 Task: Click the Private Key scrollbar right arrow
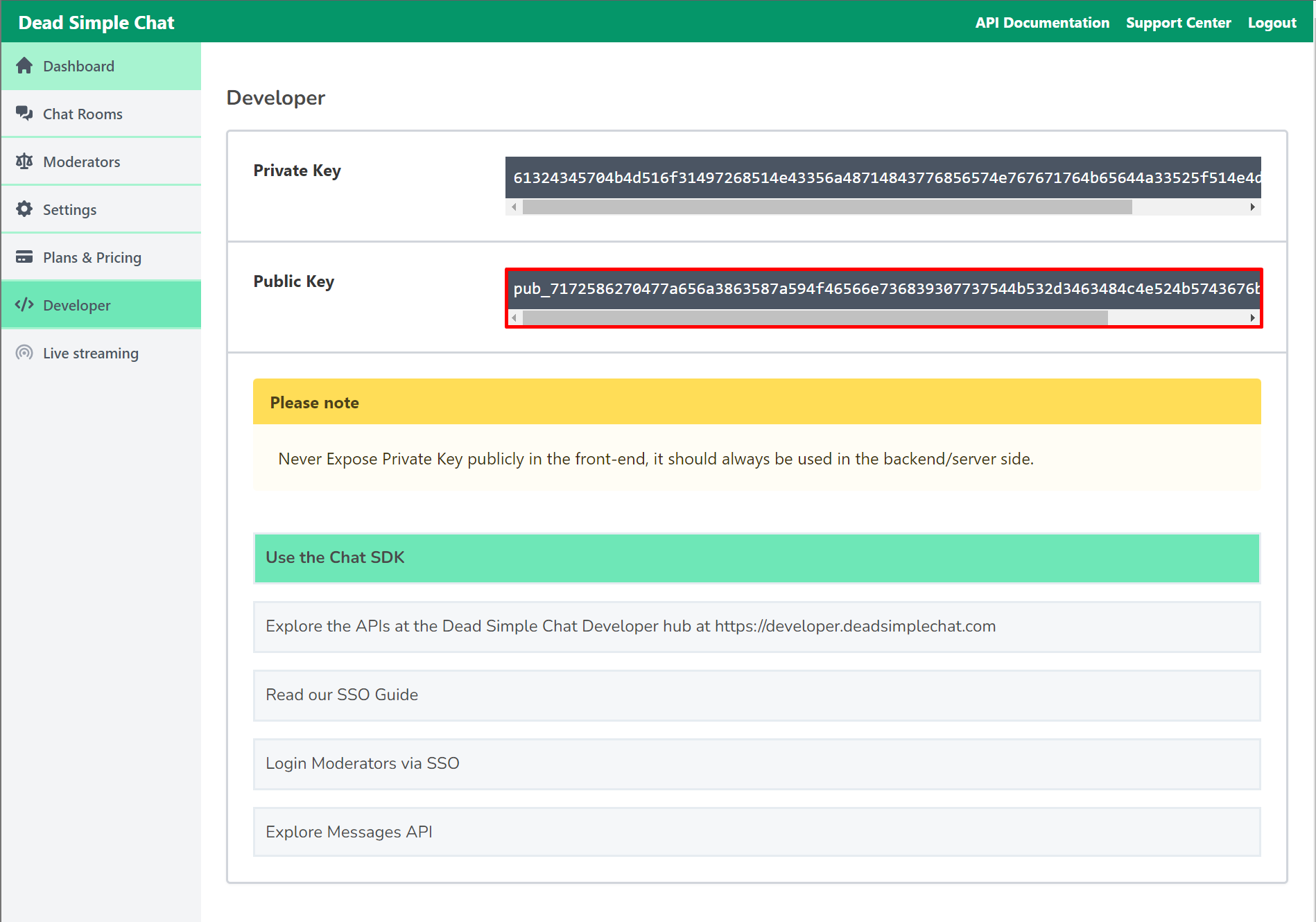tap(1252, 207)
